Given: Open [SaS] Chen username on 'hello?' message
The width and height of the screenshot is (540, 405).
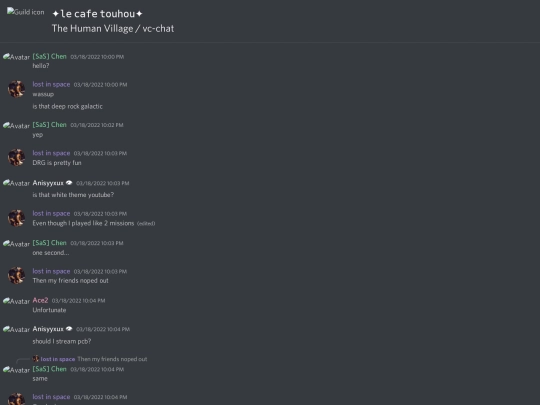Looking at the screenshot, I should pos(49,56).
